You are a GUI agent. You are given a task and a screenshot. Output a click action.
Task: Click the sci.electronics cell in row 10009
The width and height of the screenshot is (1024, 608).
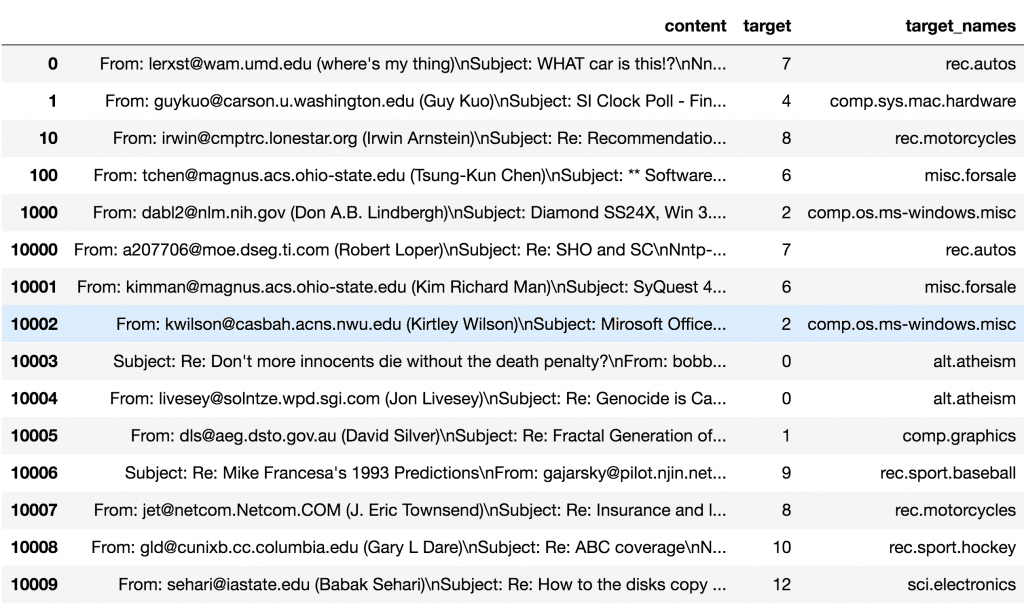[x=964, y=584]
